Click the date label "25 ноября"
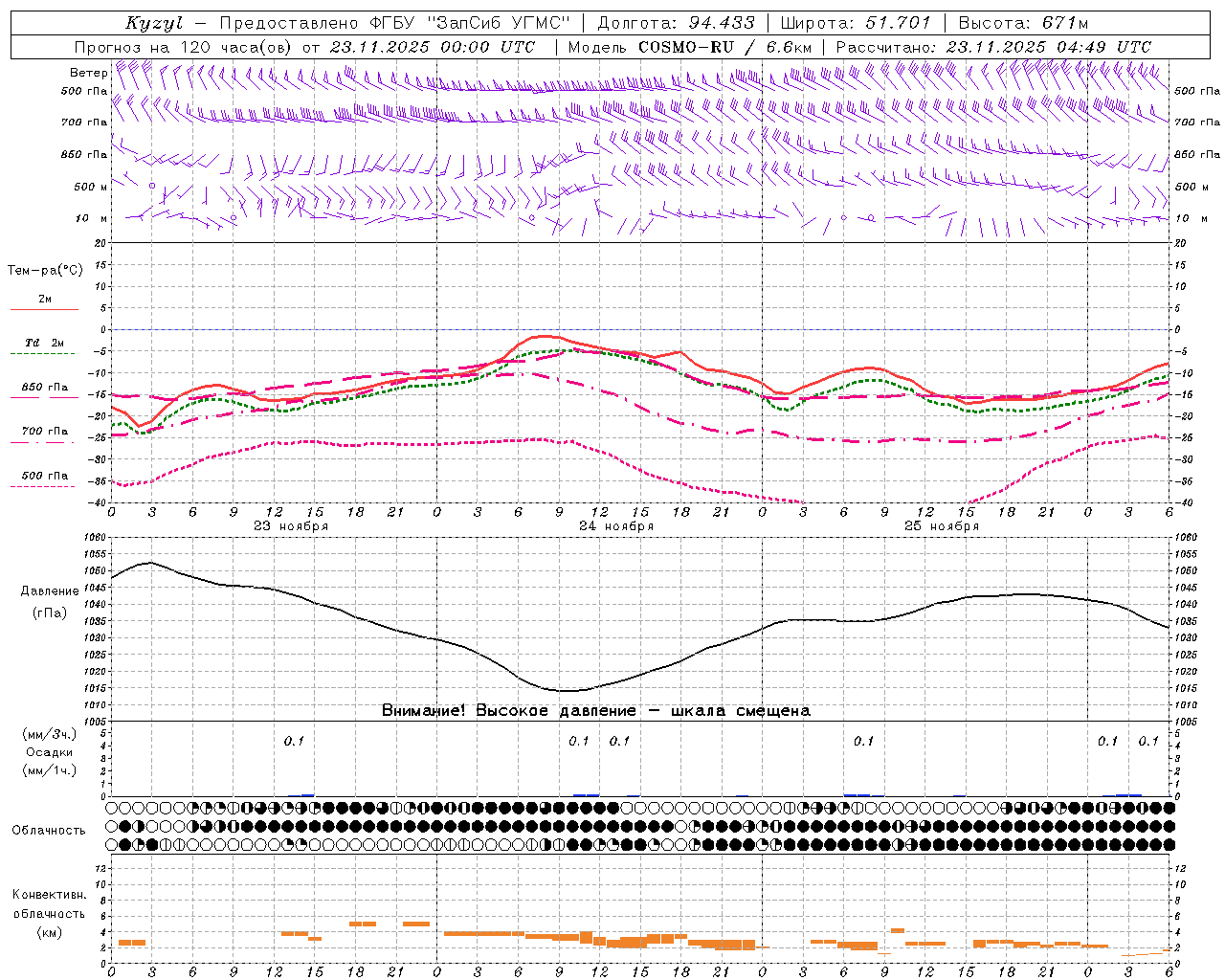This screenshot has height=980, width=1225. coord(942,526)
